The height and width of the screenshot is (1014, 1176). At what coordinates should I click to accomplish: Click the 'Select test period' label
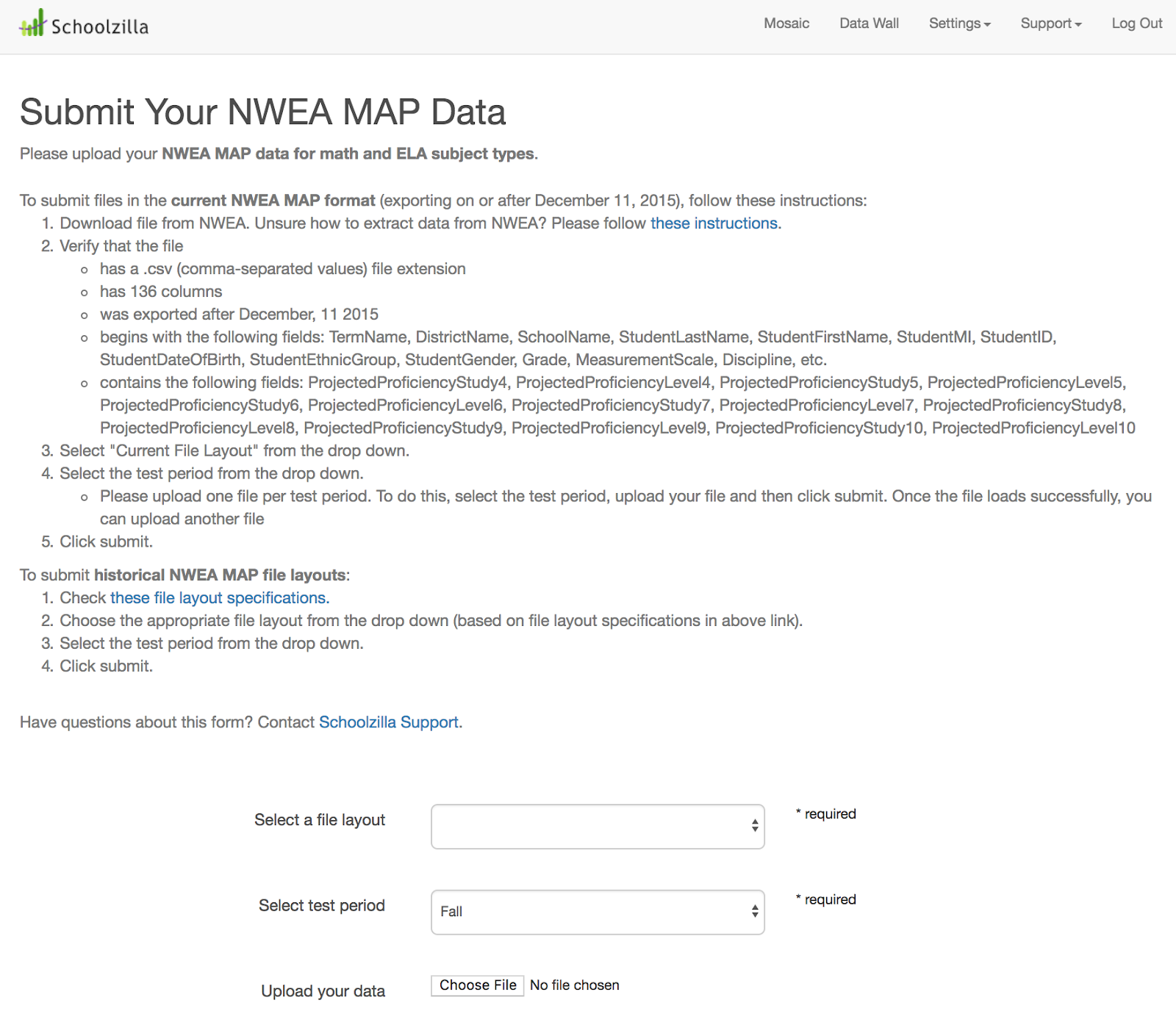click(x=322, y=905)
